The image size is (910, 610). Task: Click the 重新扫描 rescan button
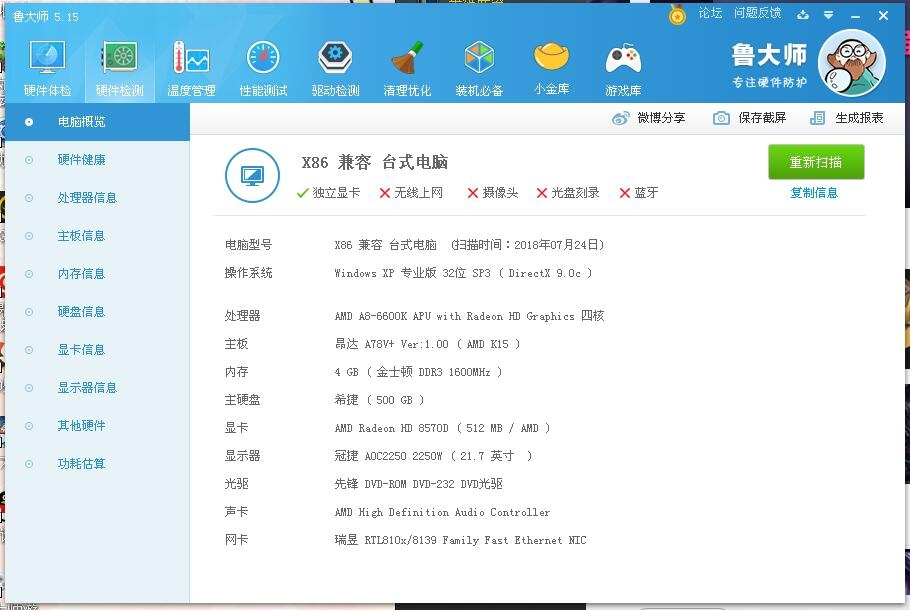(816, 162)
